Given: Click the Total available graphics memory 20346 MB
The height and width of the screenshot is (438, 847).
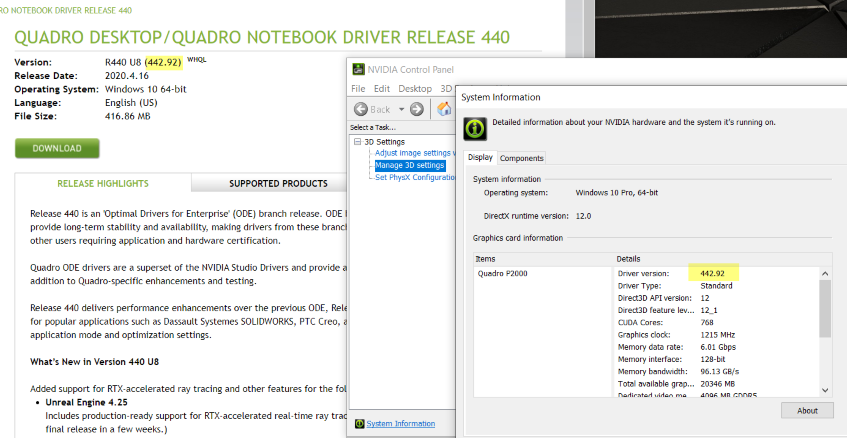Looking at the screenshot, I should (x=717, y=384).
